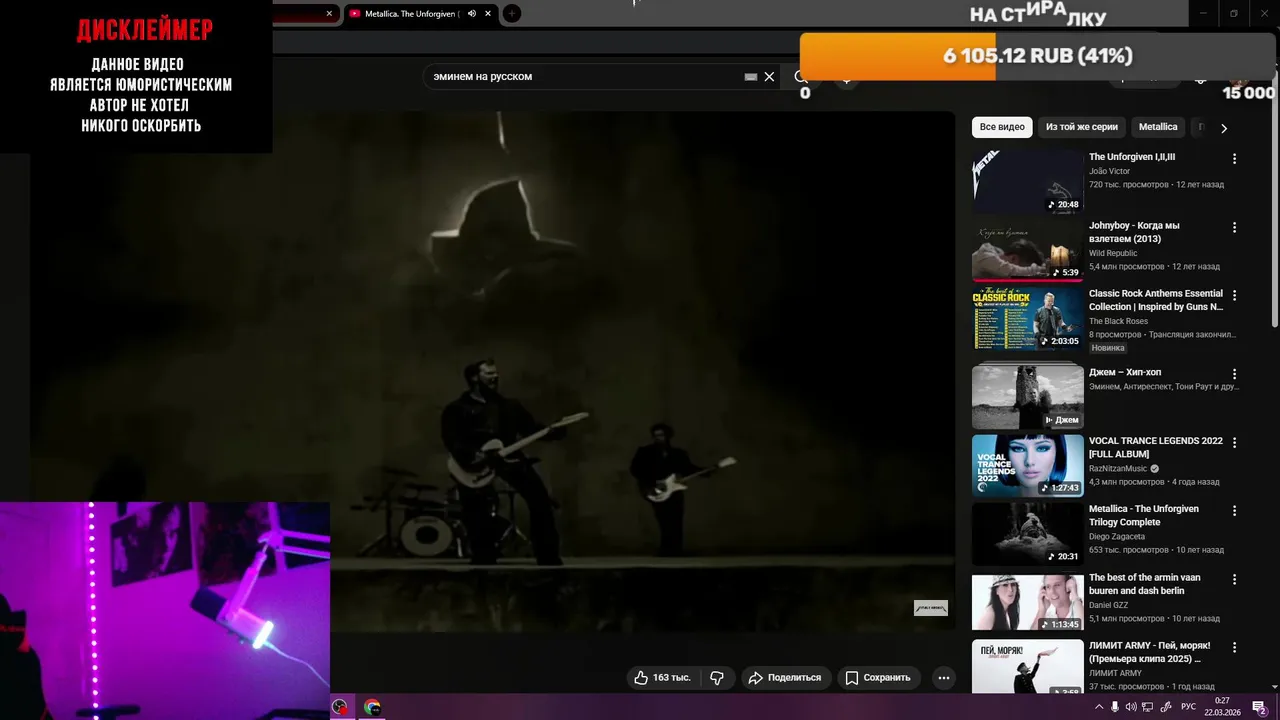
Task: Open the title Classic Rock Anthems Essential Collection
Action: click(1156, 300)
